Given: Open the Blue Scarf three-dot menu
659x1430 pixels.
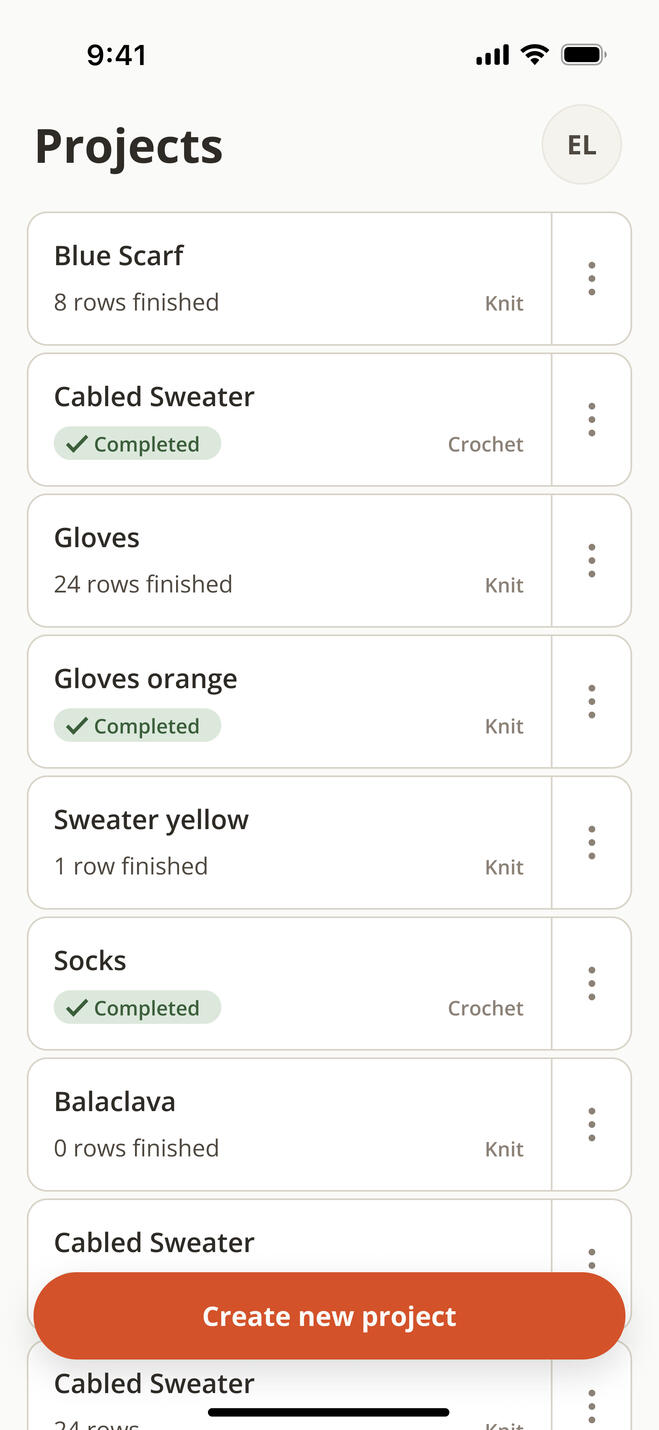Looking at the screenshot, I should pyautogui.click(x=591, y=279).
